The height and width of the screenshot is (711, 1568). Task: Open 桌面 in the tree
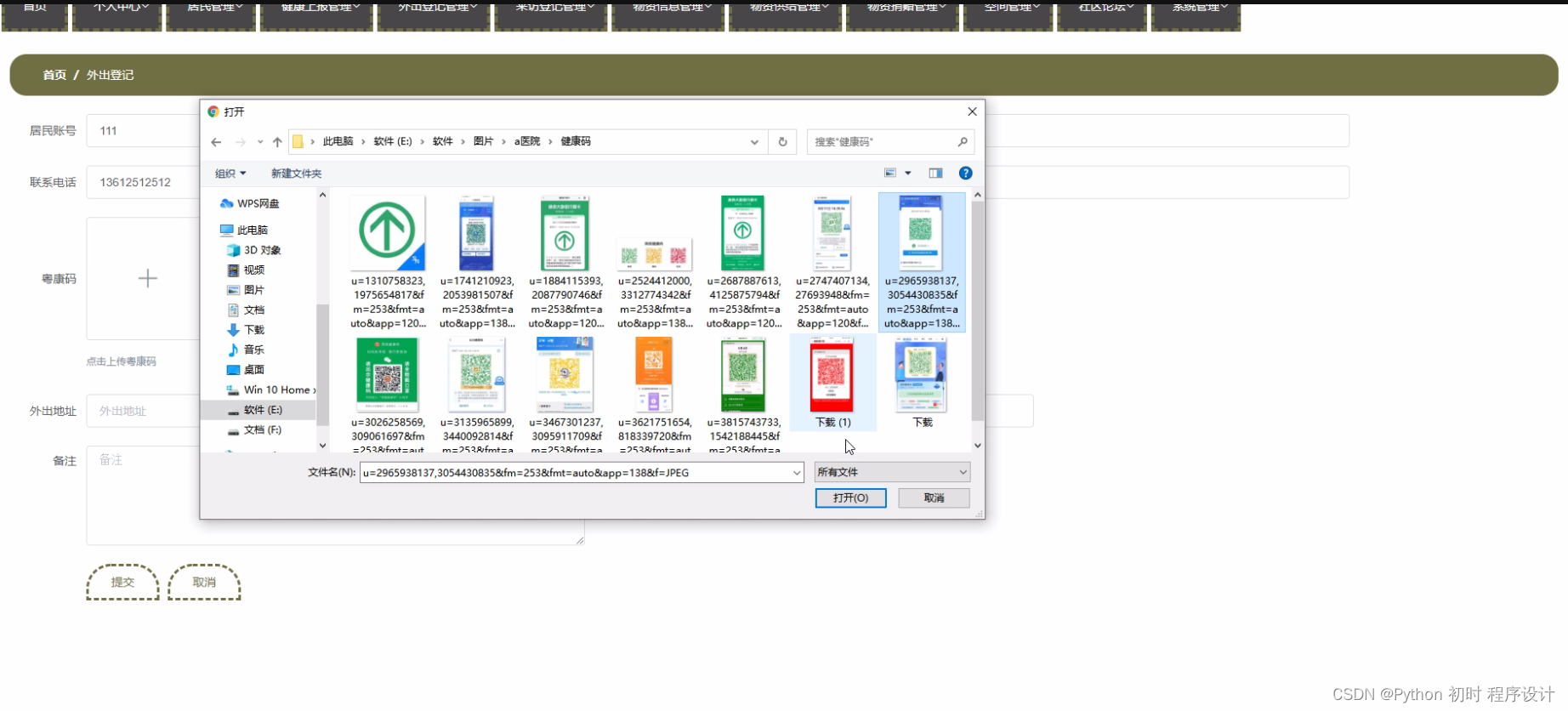pyautogui.click(x=246, y=370)
